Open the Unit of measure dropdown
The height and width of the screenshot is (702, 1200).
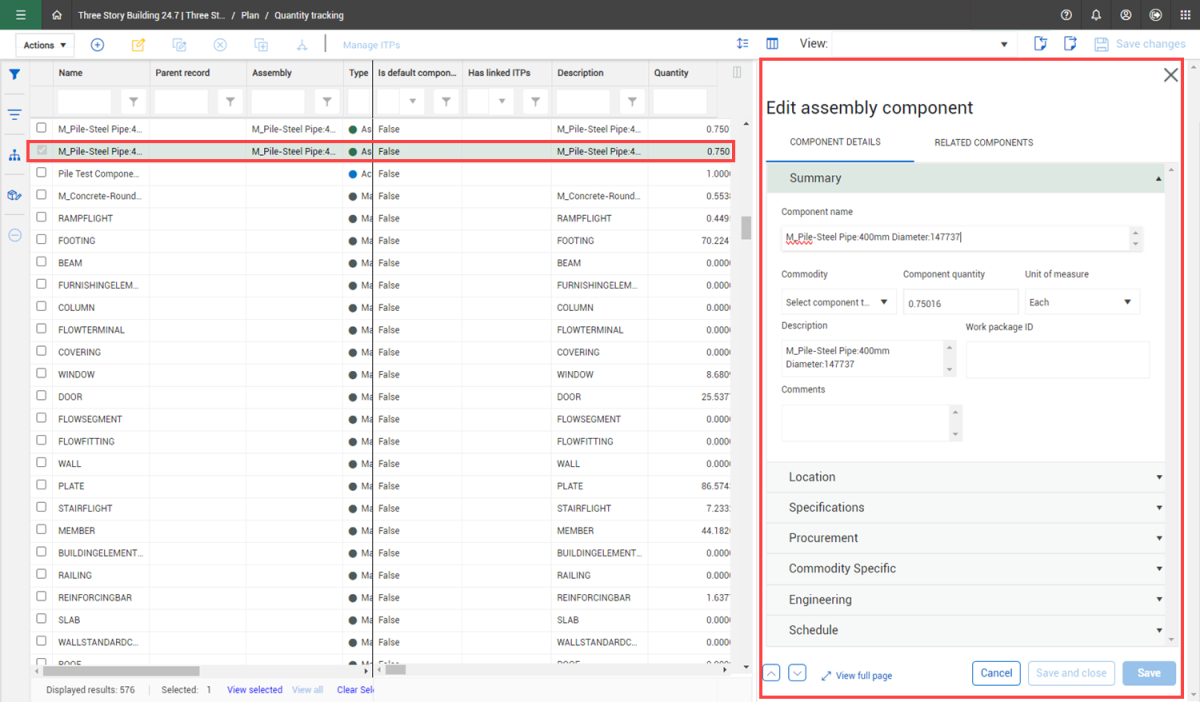pos(1082,302)
